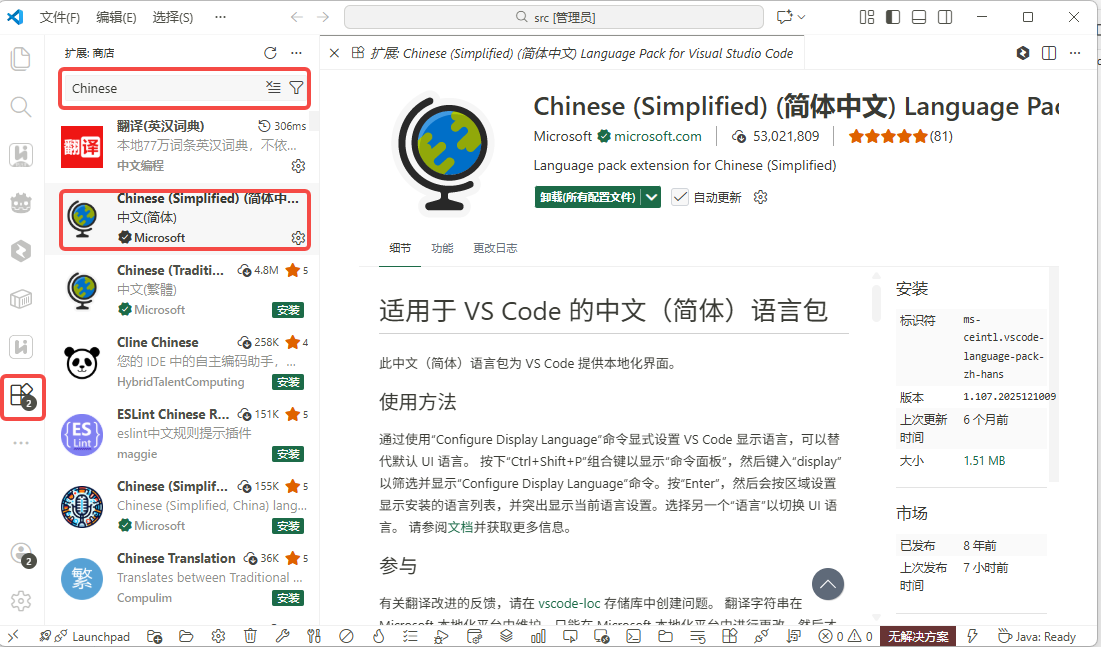Viewport: 1101px width, 647px height.
Task: Open the Extensions view more actions menu
Action: 296,53
